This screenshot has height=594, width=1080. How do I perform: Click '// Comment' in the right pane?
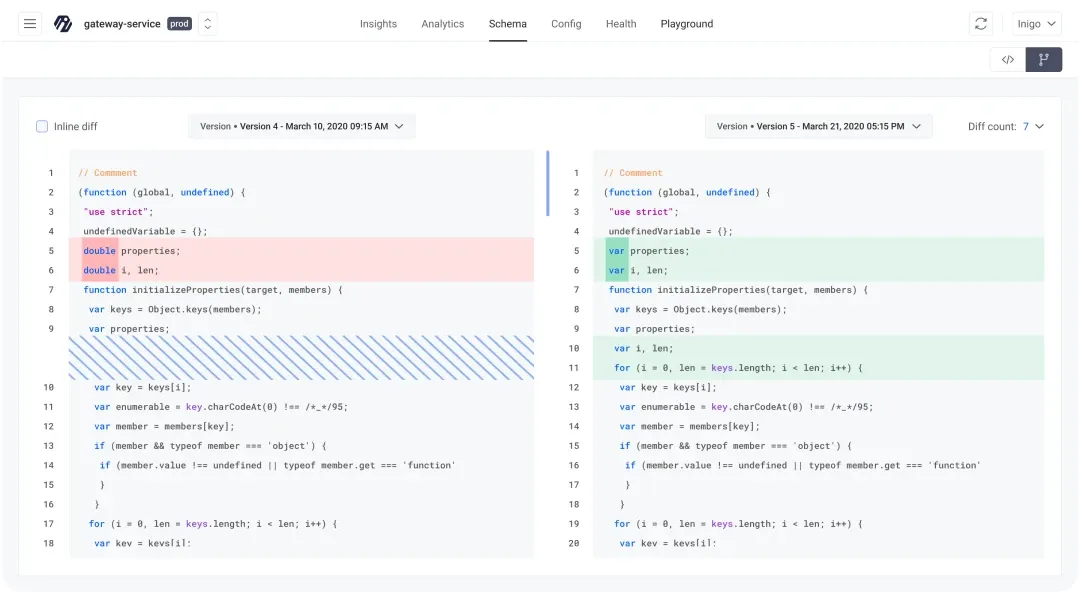pyautogui.click(x=633, y=173)
